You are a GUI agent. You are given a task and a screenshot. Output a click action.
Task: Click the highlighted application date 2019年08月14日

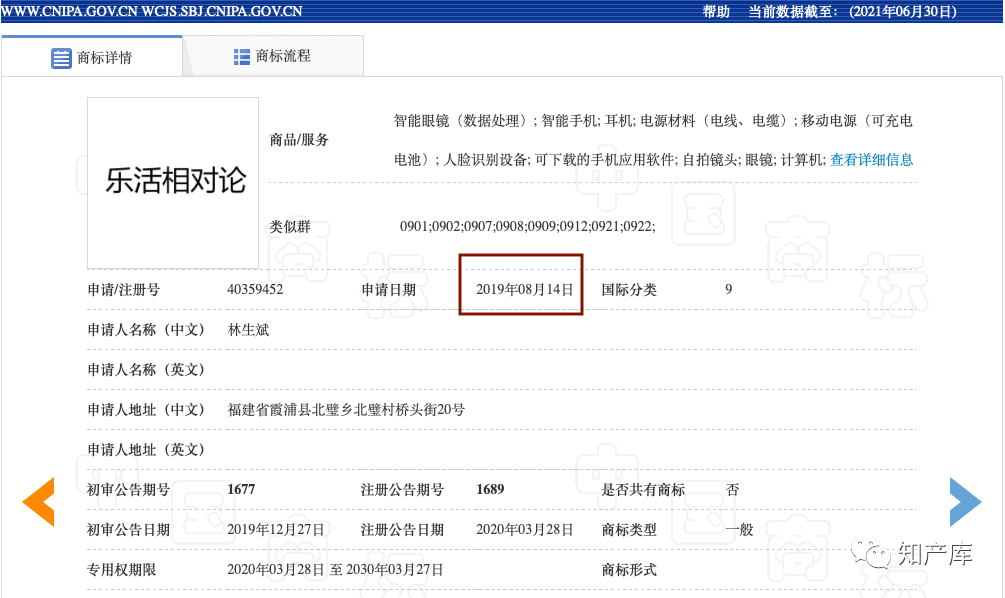pos(524,290)
